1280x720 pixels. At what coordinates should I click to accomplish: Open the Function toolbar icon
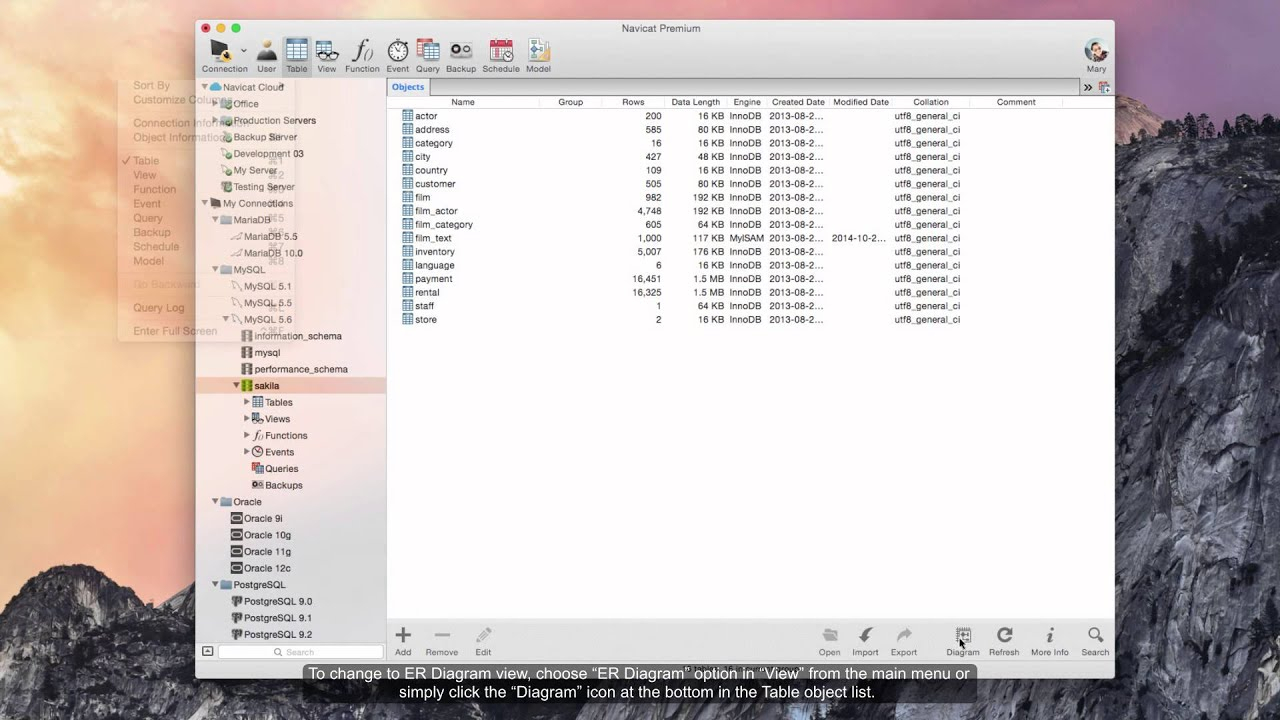(x=362, y=51)
